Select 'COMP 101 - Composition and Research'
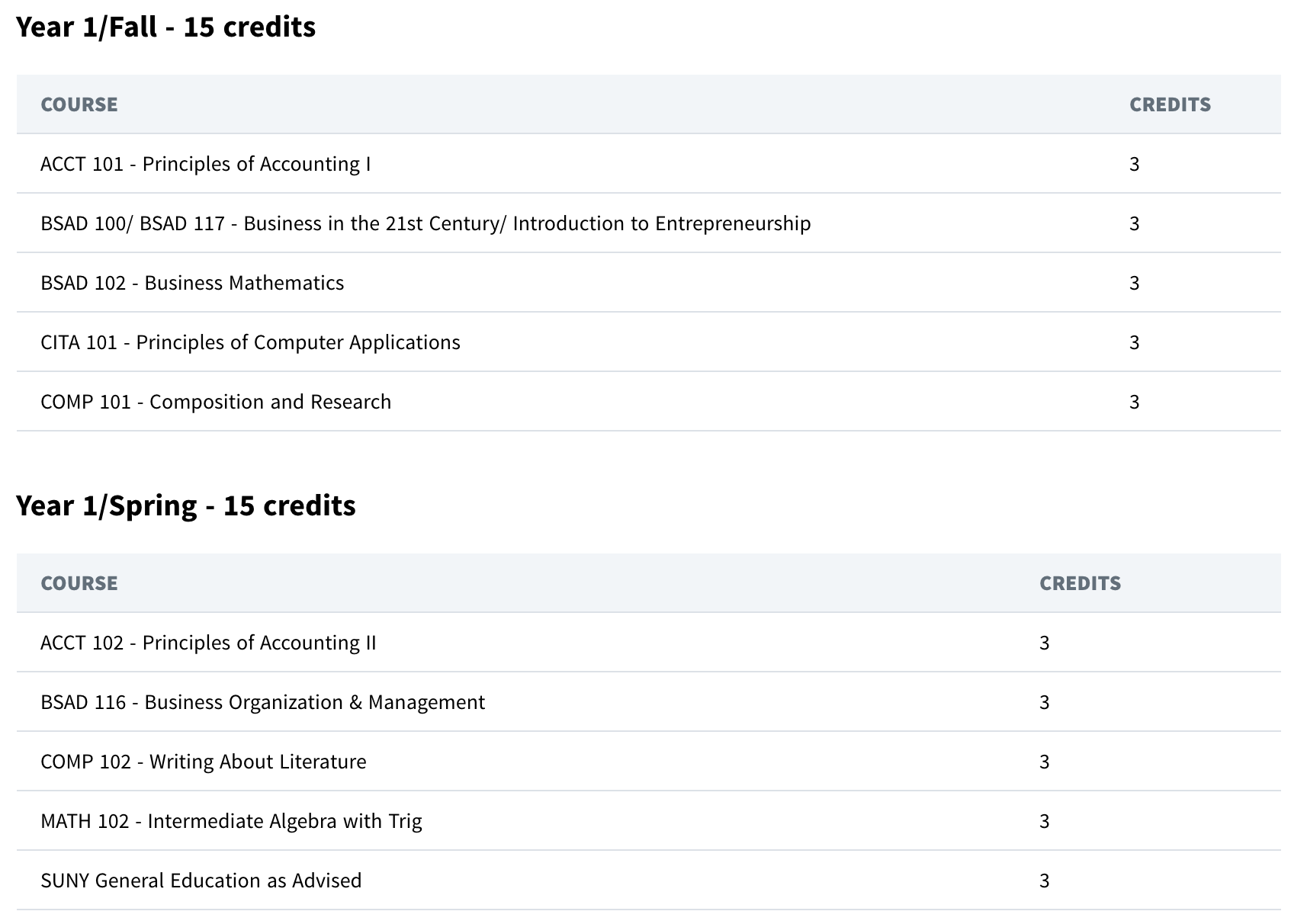The height and width of the screenshot is (924, 1307). pos(216,402)
